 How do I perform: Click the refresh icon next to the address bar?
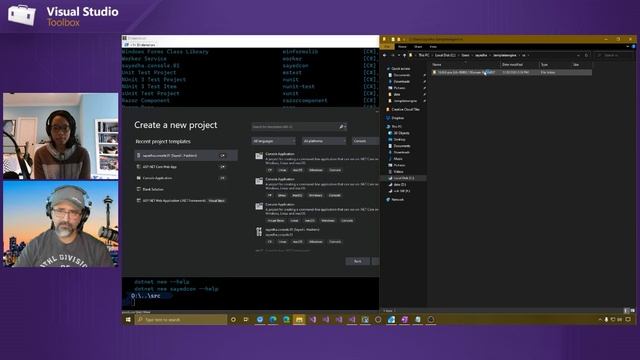click(x=587, y=55)
